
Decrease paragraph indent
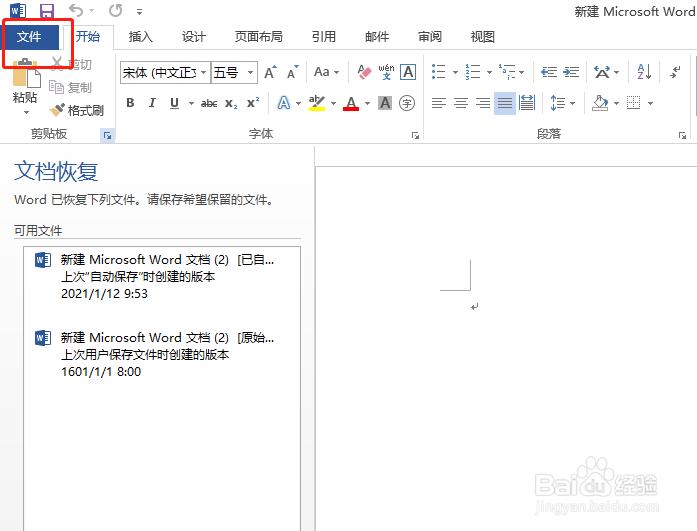549,72
